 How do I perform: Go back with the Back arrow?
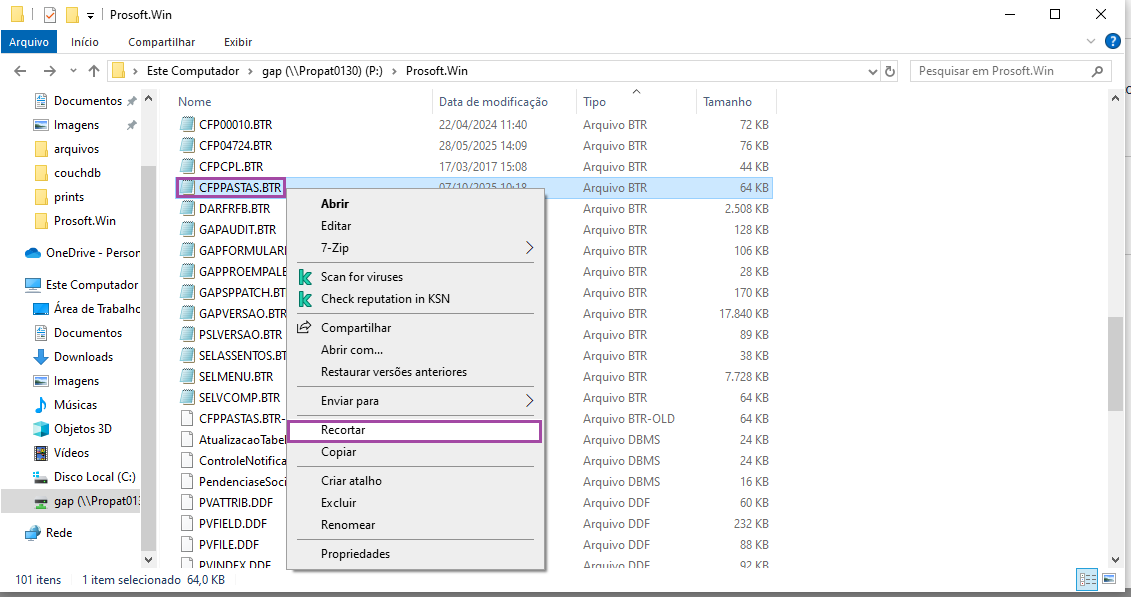click(20, 71)
